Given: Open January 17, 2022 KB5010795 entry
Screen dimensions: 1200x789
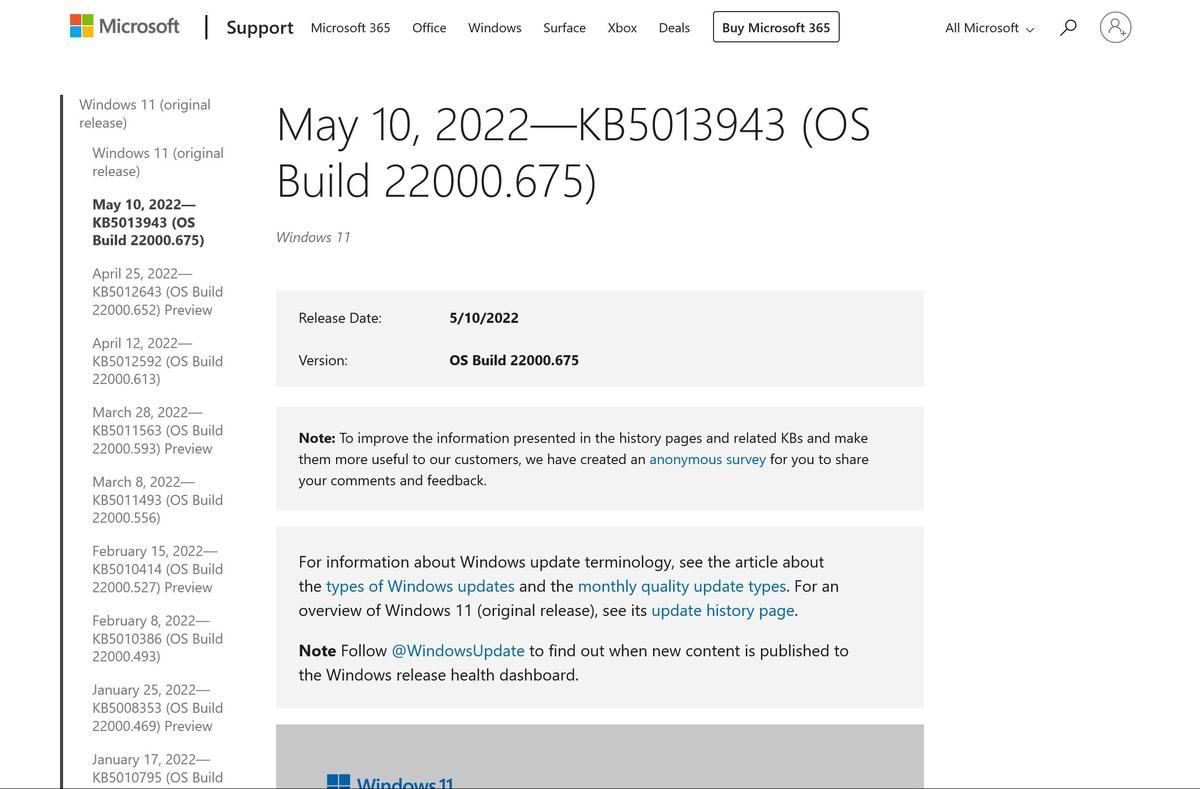Looking at the screenshot, I should pyautogui.click(x=158, y=768).
